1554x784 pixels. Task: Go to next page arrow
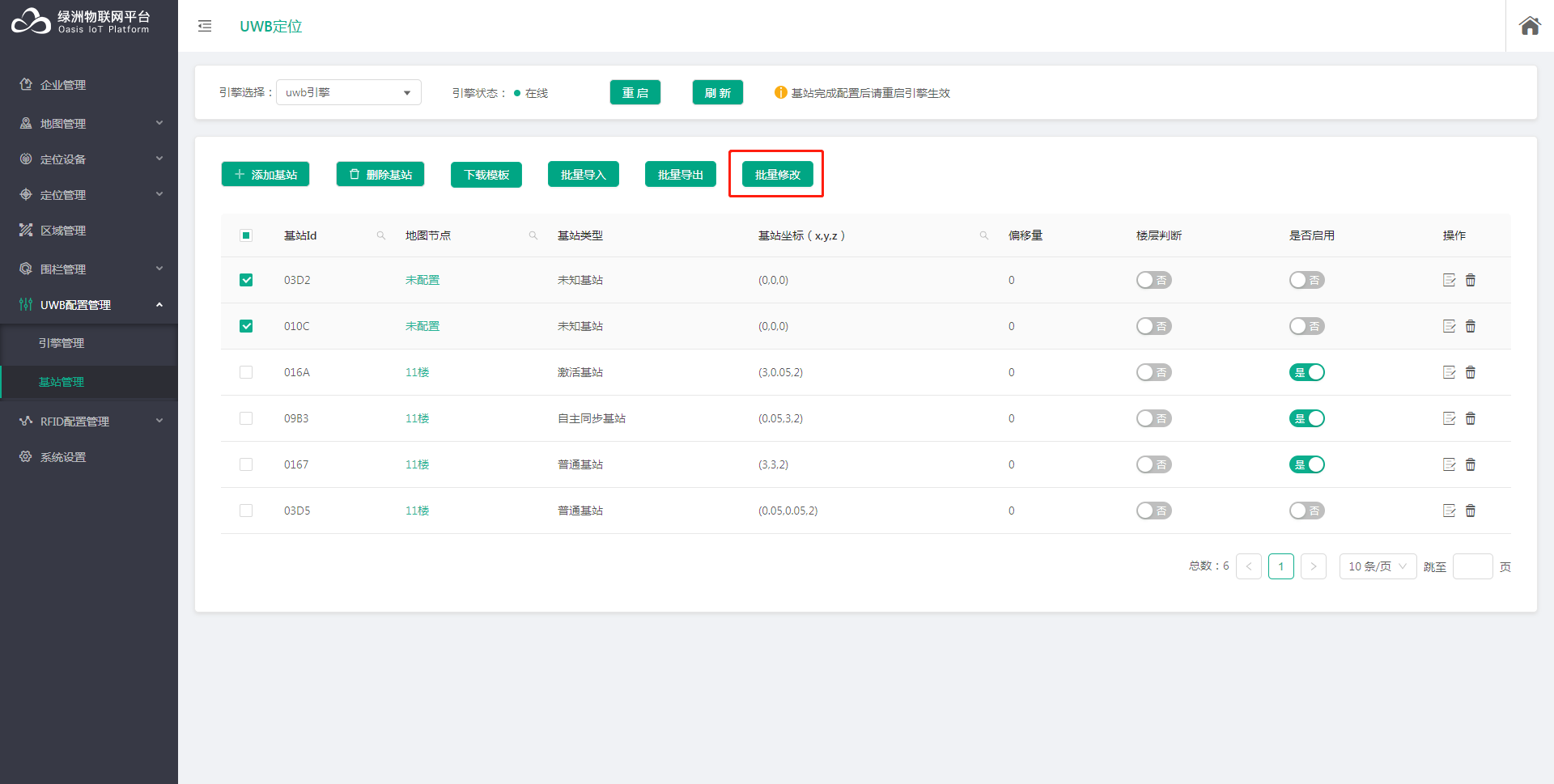[1314, 566]
